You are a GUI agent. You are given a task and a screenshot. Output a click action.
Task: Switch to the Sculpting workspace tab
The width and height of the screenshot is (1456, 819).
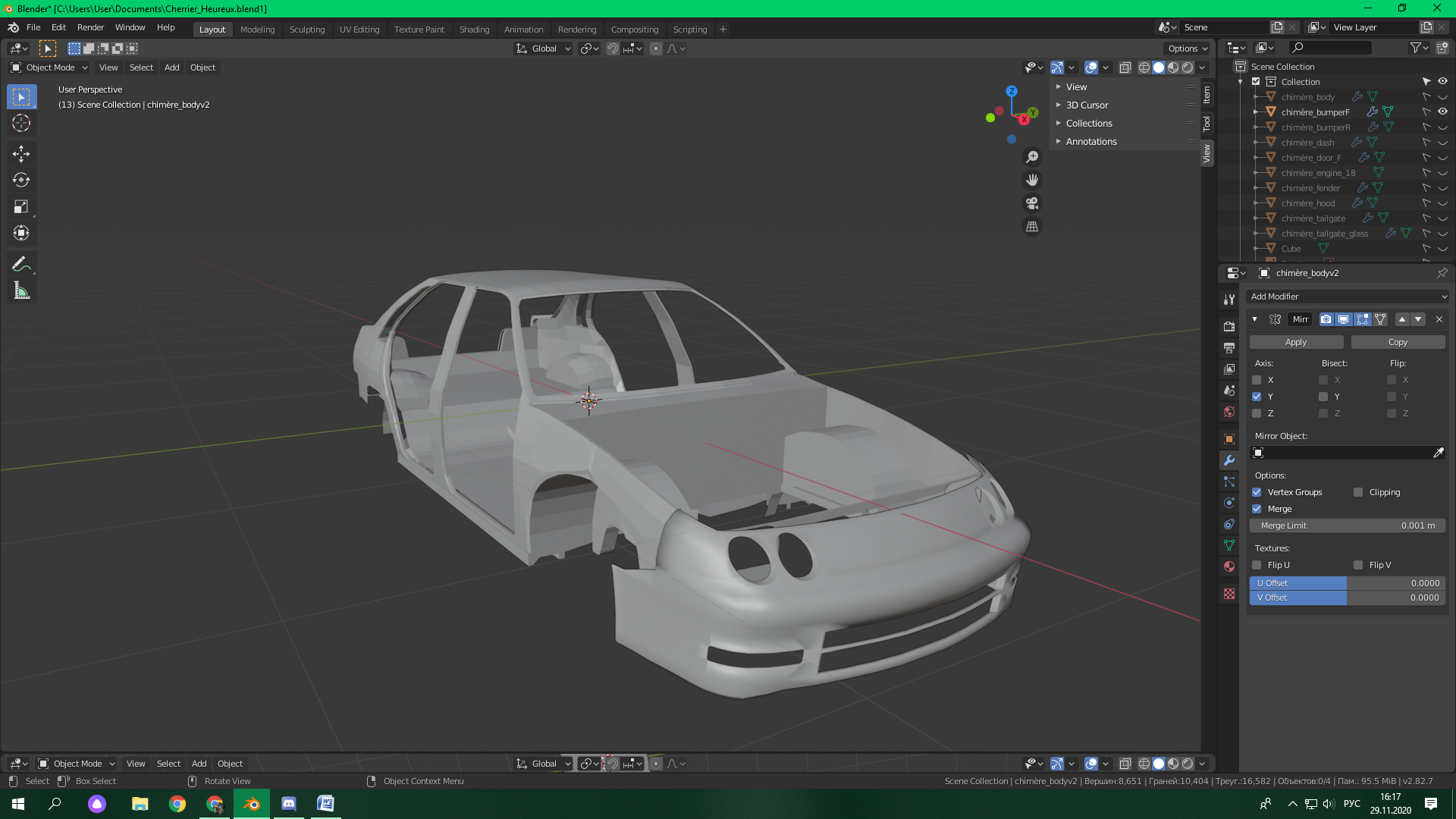tap(306, 30)
